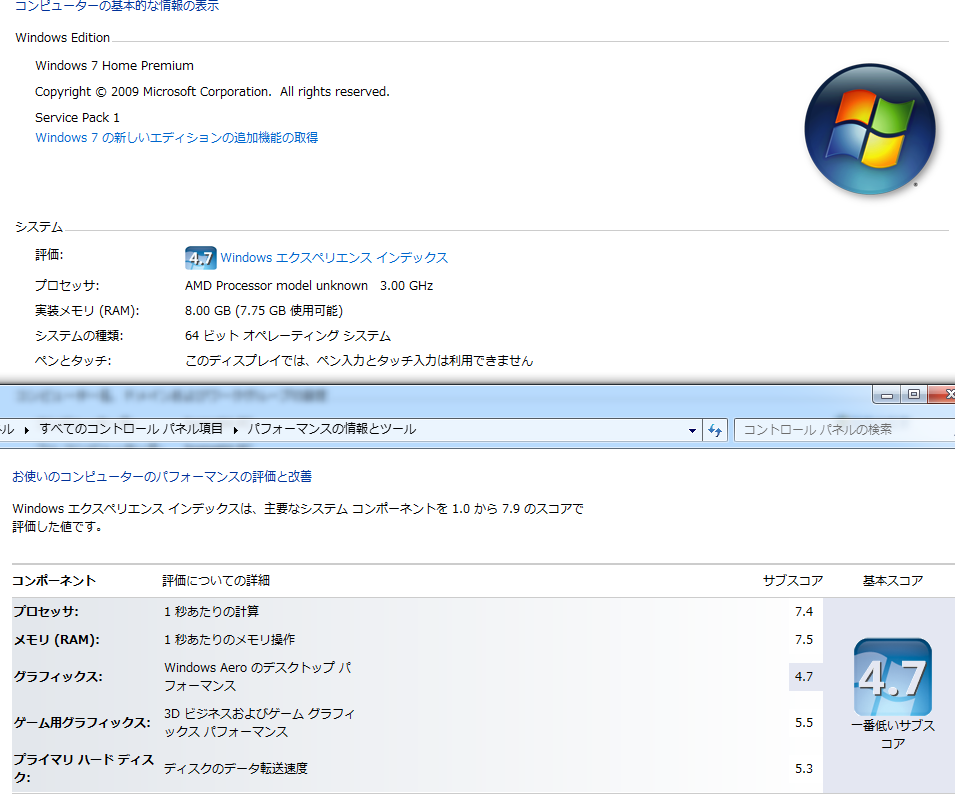Select すべてのコントロール パネル項目 breadcrumb
Image resolution: width=955 pixels, height=794 pixels.
131,429
